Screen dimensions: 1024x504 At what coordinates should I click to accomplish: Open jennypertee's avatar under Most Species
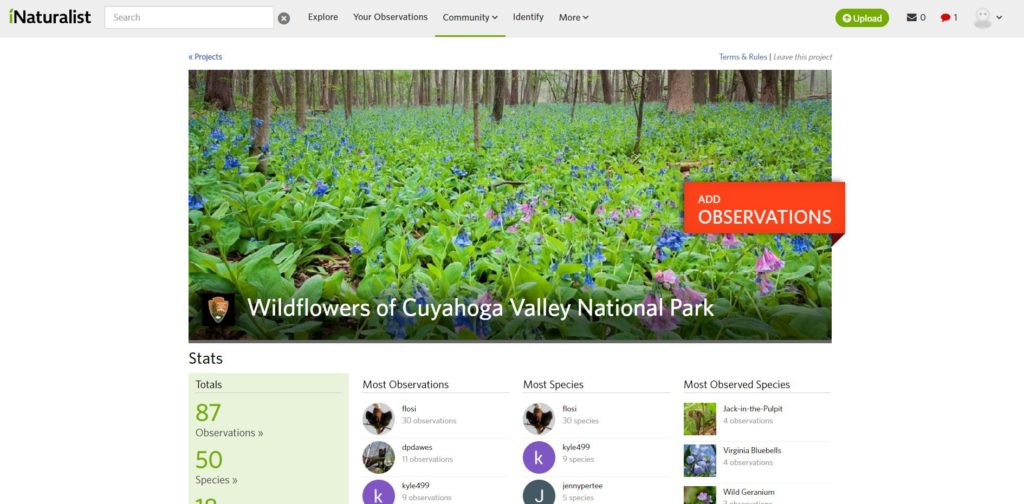(x=539, y=492)
